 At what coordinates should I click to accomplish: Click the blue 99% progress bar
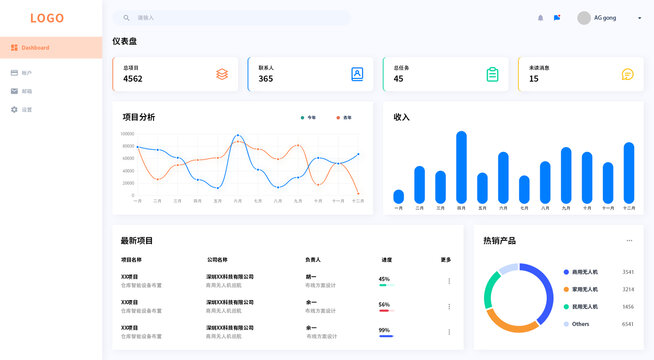pyautogui.click(x=386, y=336)
